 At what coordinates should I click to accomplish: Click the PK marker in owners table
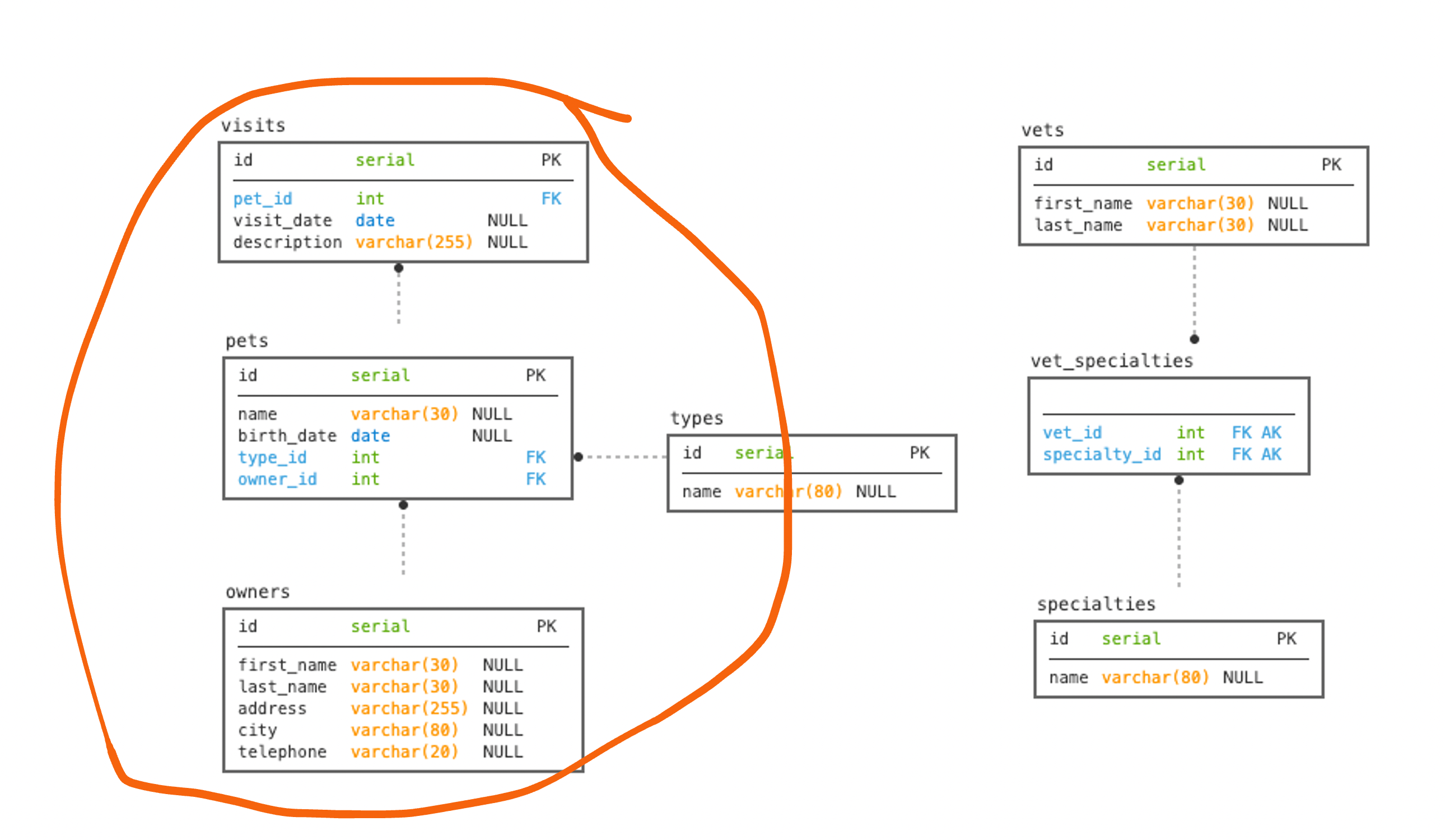click(x=548, y=627)
